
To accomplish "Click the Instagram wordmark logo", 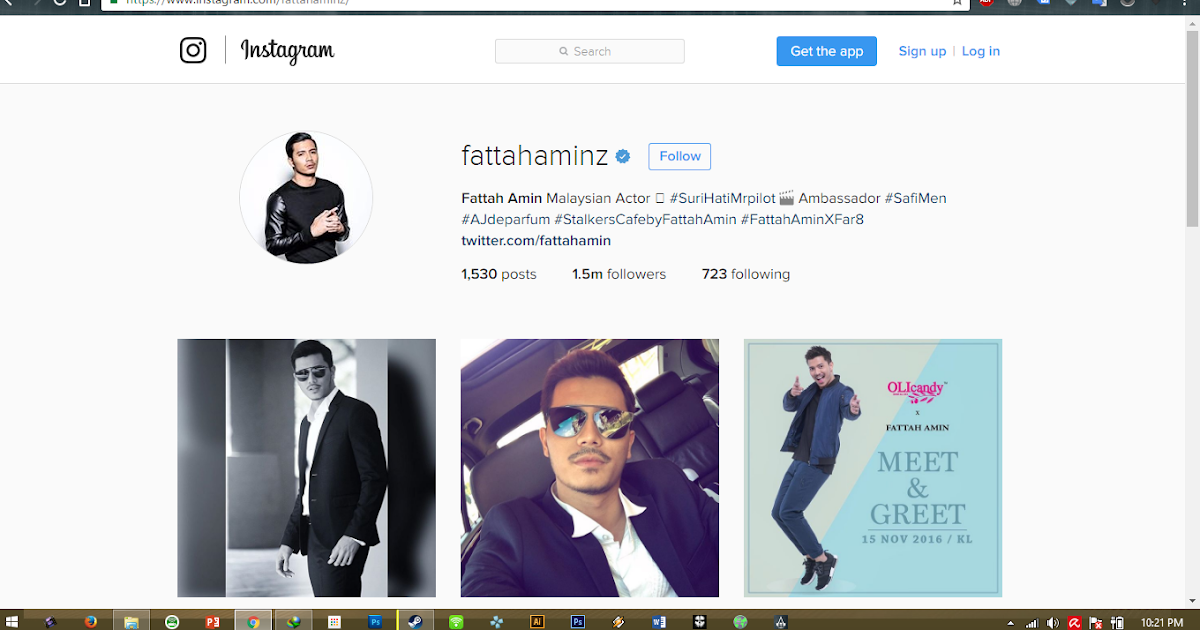I will point(288,50).
